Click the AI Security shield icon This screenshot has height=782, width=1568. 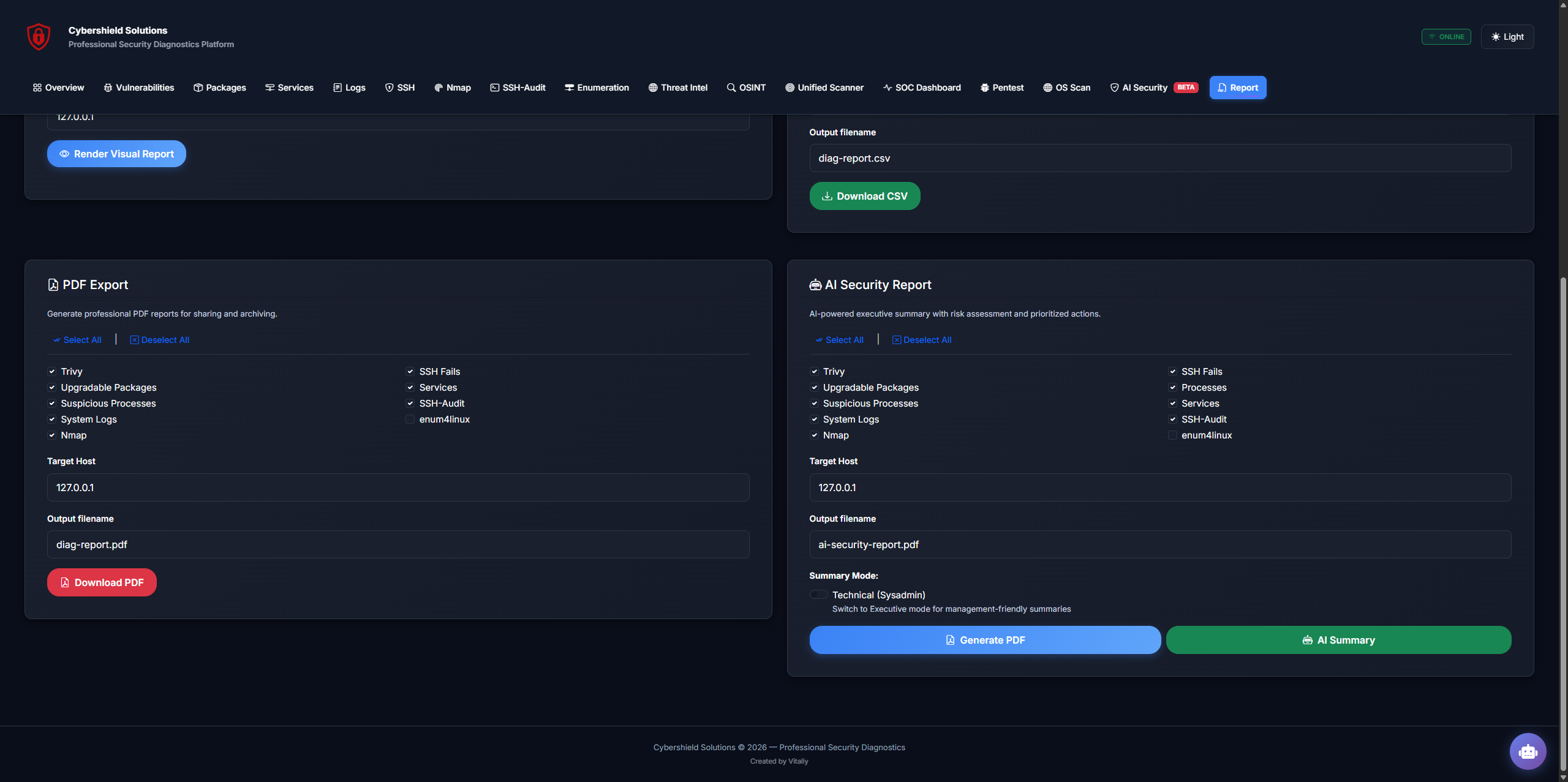[x=1114, y=88]
